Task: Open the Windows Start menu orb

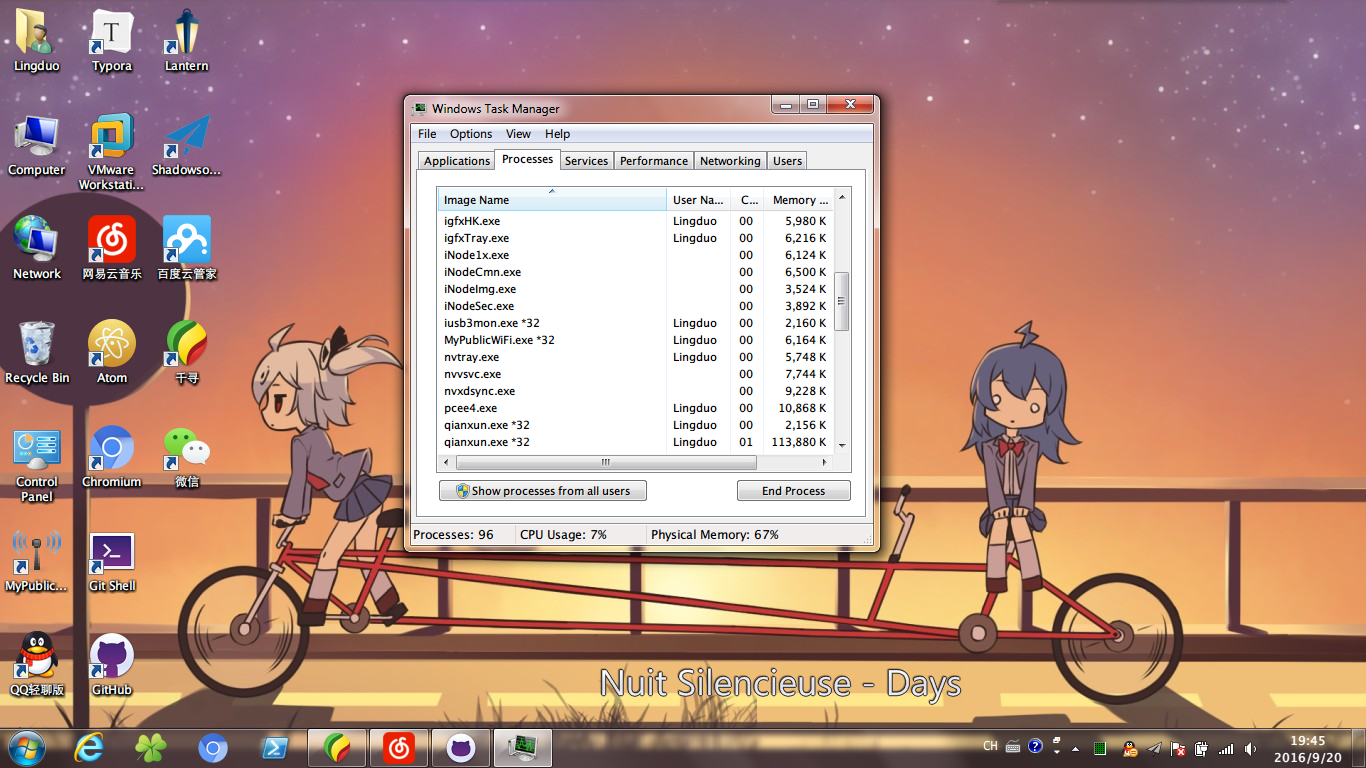Action: point(26,748)
